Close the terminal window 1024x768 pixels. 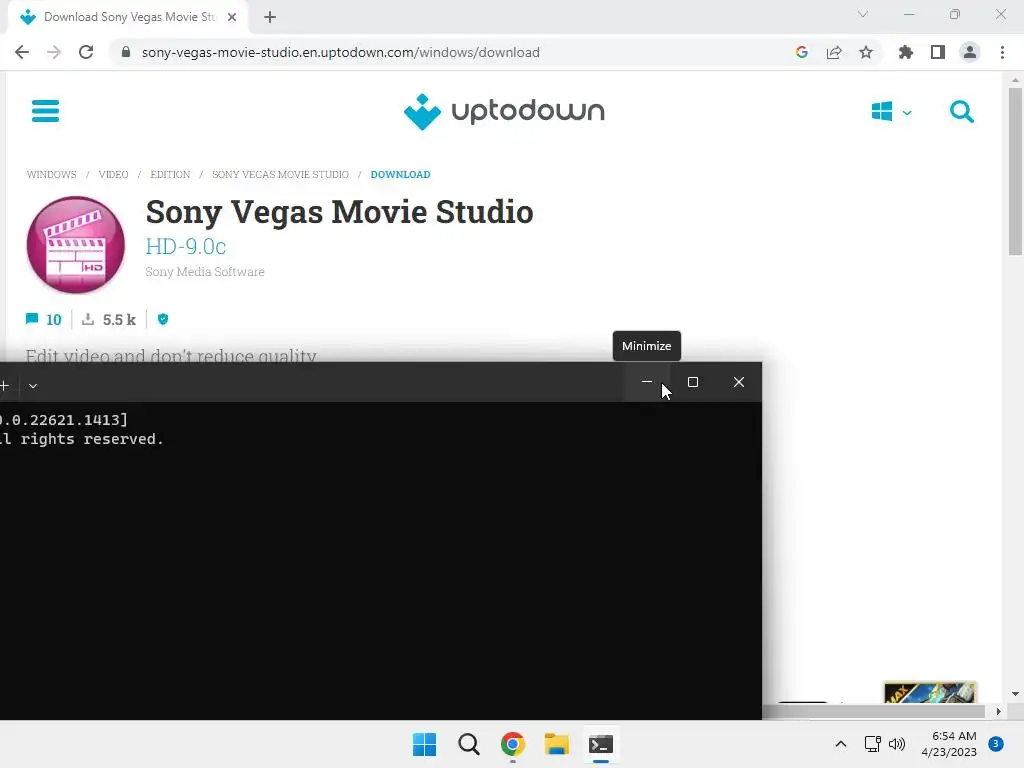coord(739,382)
